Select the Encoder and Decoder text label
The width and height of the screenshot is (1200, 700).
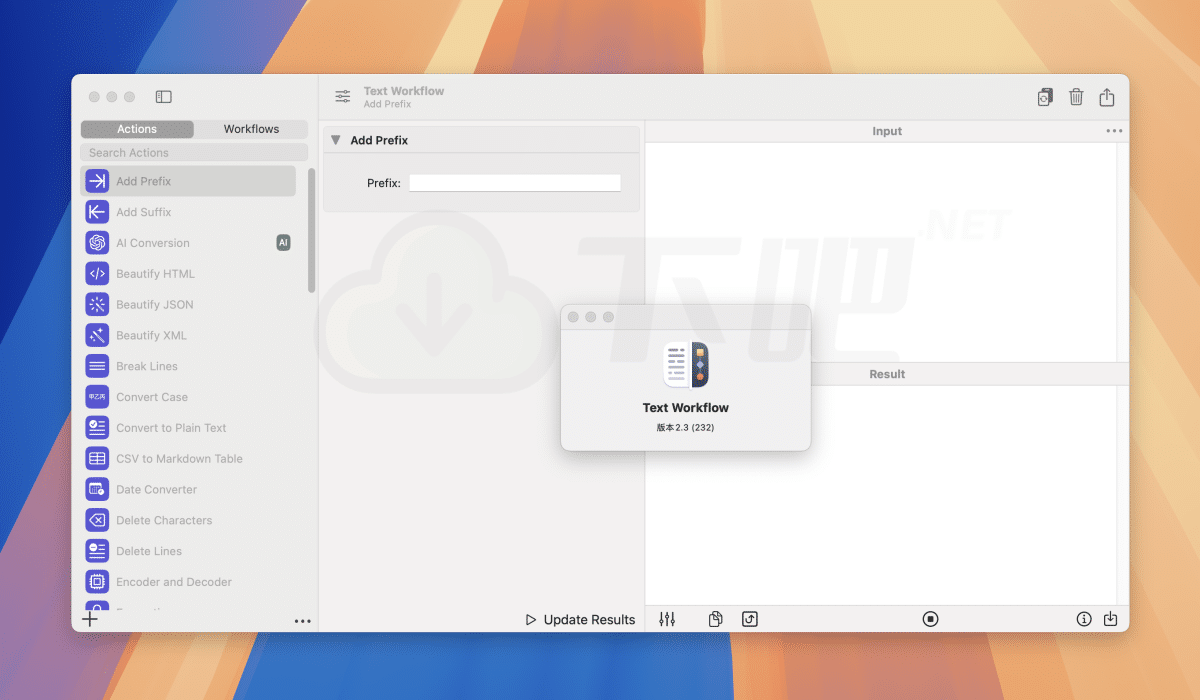click(174, 582)
